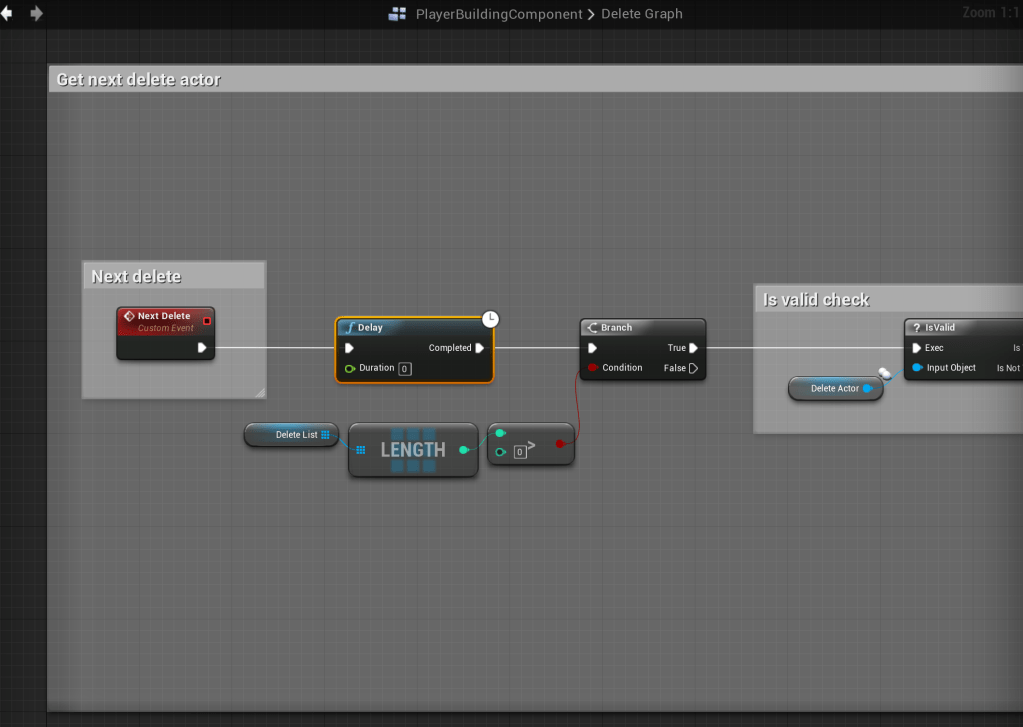Click the Delete List array output pin
Image resolution: width=1023 pixels, height=727 pixels.
point(325,435)
